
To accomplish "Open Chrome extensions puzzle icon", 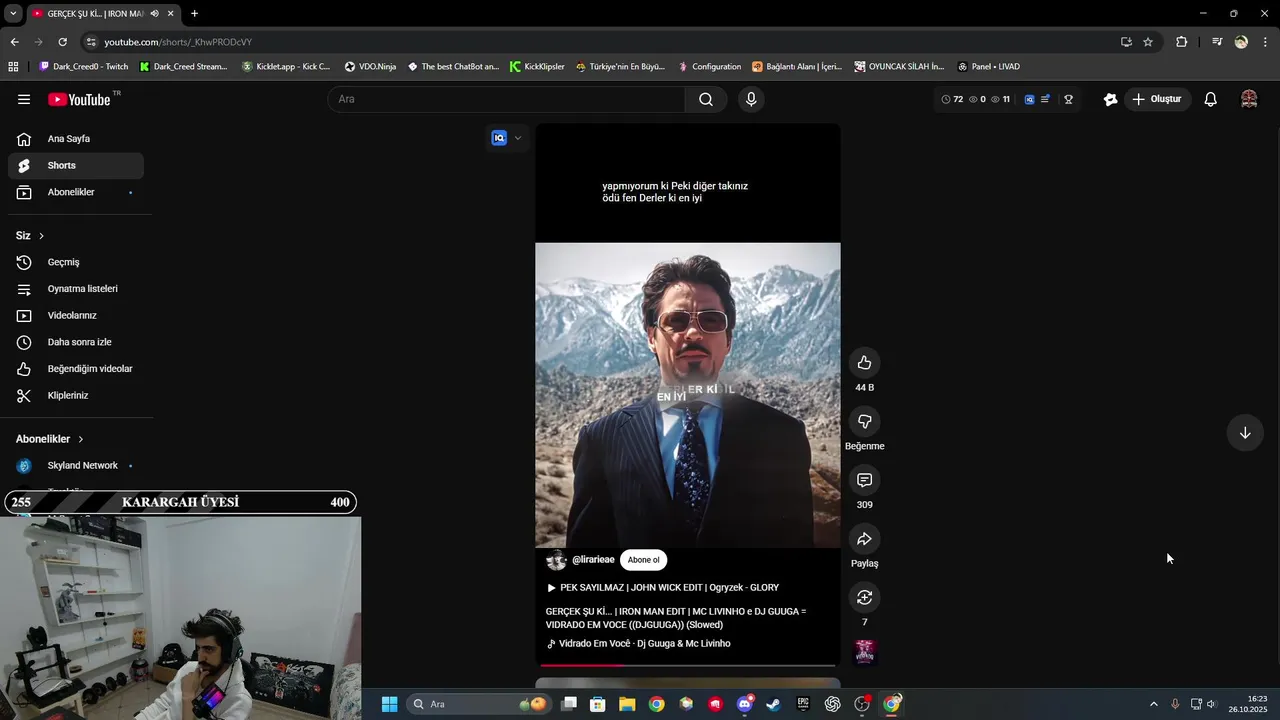I will point(1181,42).
